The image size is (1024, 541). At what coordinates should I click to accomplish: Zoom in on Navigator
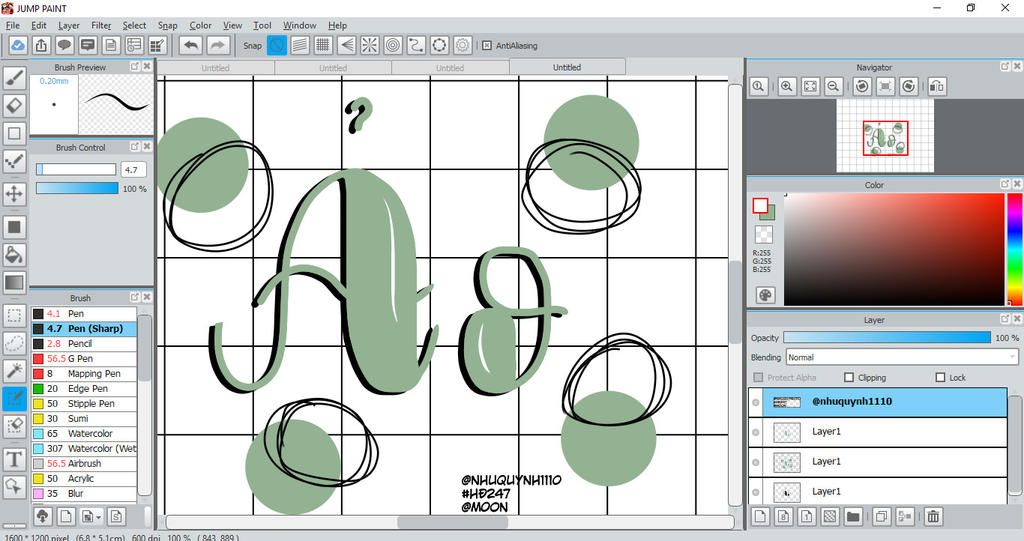787,86
